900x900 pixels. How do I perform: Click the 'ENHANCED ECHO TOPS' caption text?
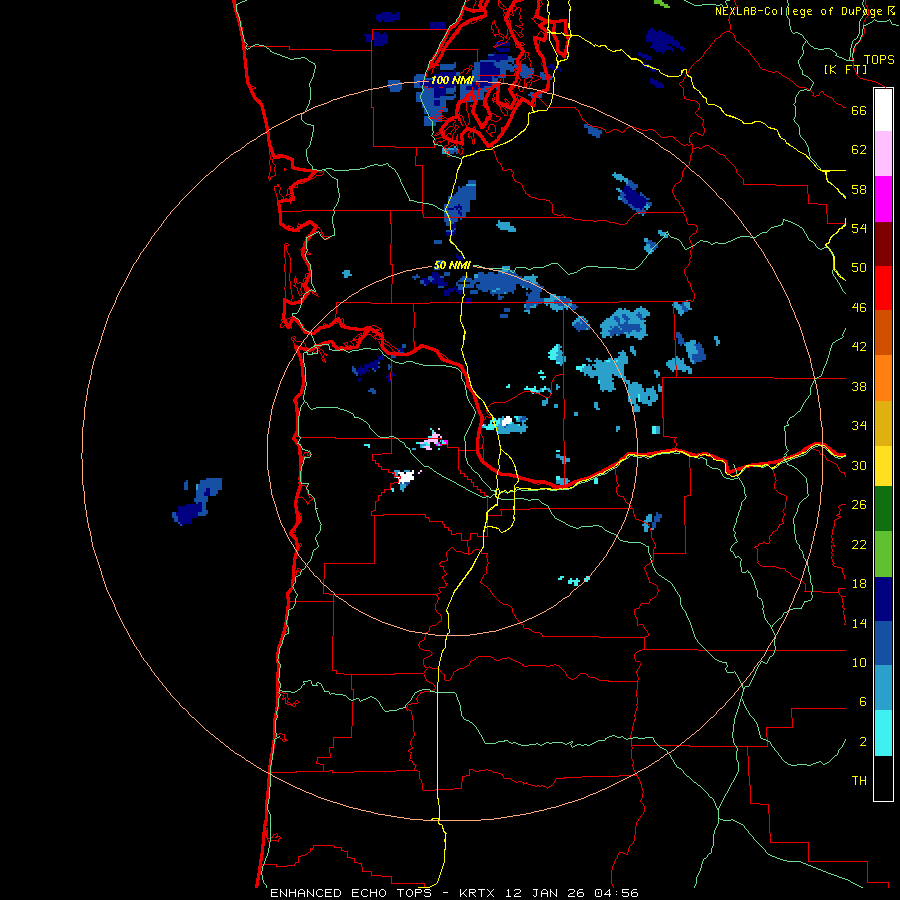click(x=351, y=893)
